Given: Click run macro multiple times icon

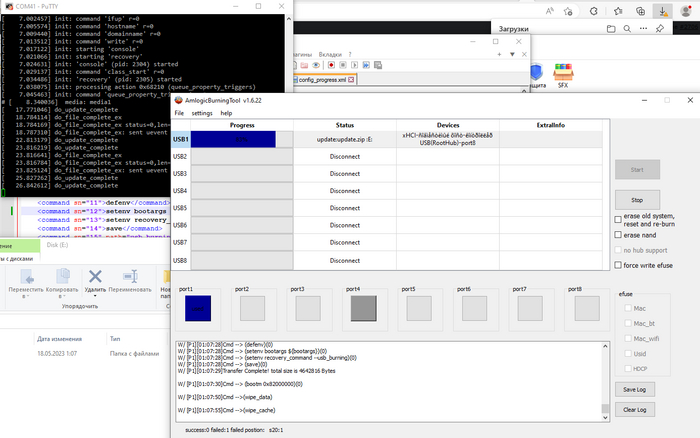Looking at the screenshot, I should pyautogui.click(x=366, y=65).
